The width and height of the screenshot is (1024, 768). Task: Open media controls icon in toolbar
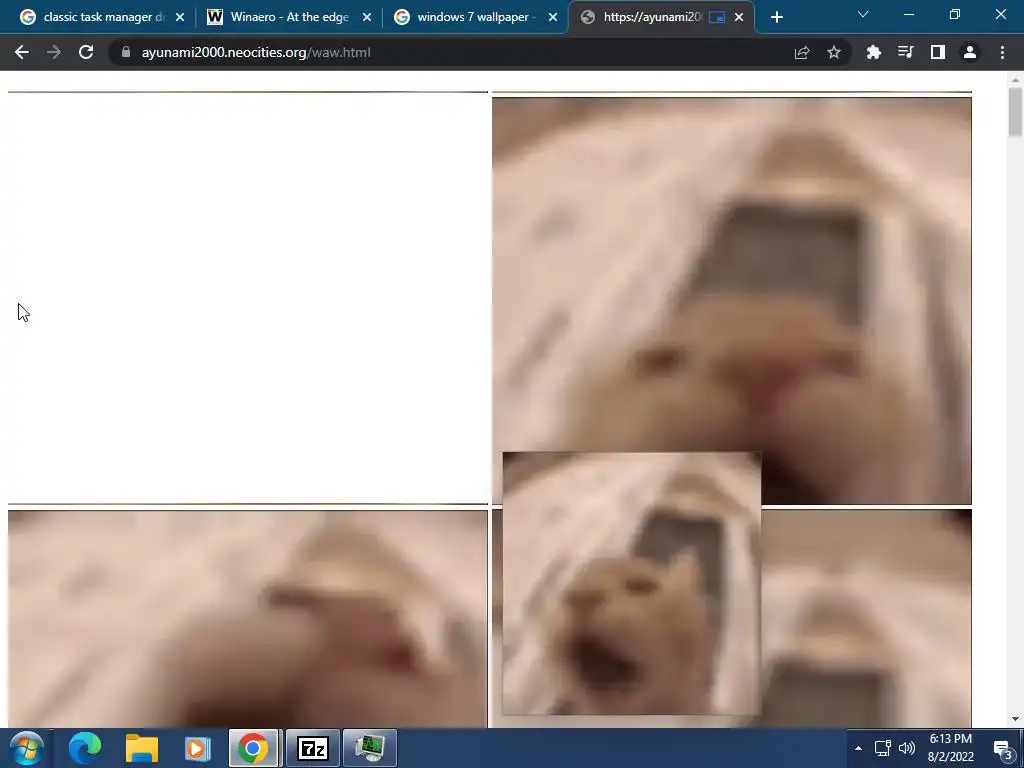[x=905, y=52]
